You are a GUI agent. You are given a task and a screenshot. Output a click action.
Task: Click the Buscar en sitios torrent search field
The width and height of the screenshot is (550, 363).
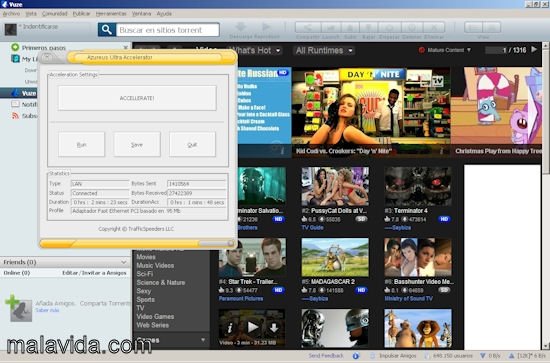tap(168, 30)
